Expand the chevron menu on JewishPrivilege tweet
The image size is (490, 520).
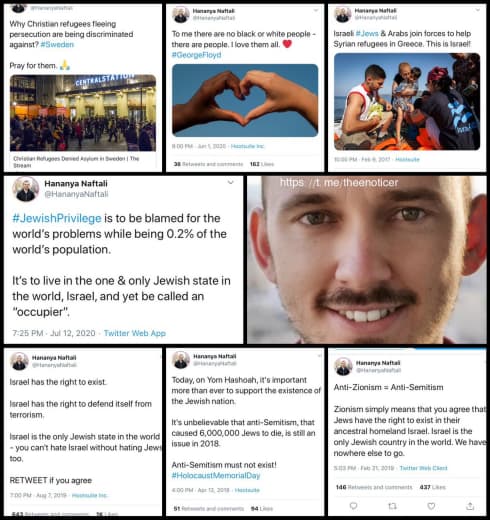[230, 182]
